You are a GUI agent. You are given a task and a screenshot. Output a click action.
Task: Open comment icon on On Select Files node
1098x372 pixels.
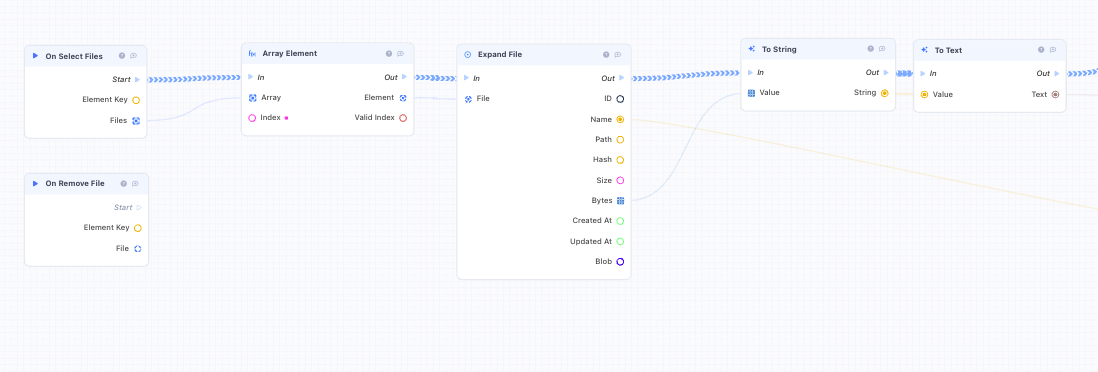[134, 56]
